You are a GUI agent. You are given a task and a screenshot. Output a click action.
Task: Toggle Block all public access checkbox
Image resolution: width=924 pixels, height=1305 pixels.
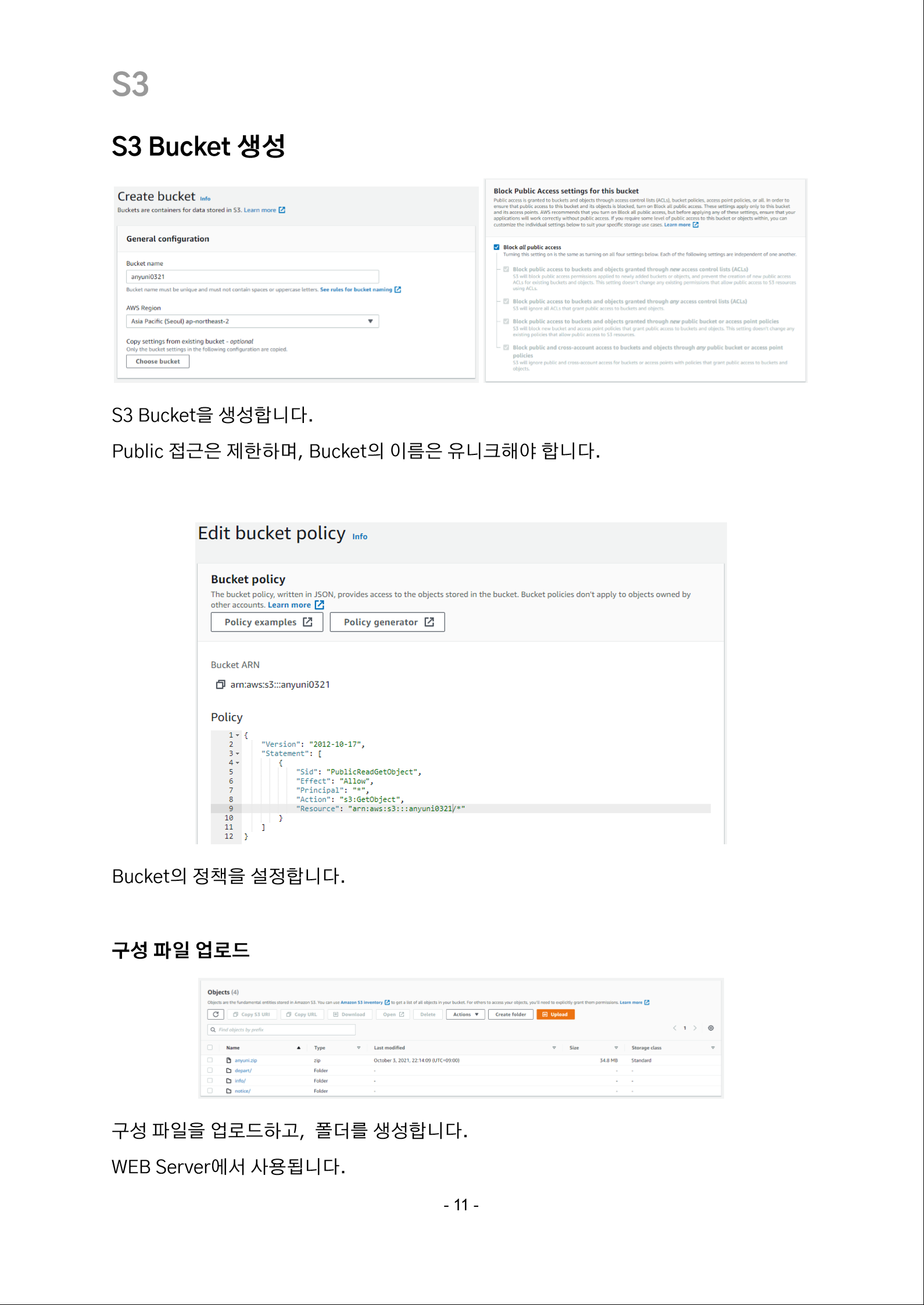pyautogui.click(x=497, y=247)
